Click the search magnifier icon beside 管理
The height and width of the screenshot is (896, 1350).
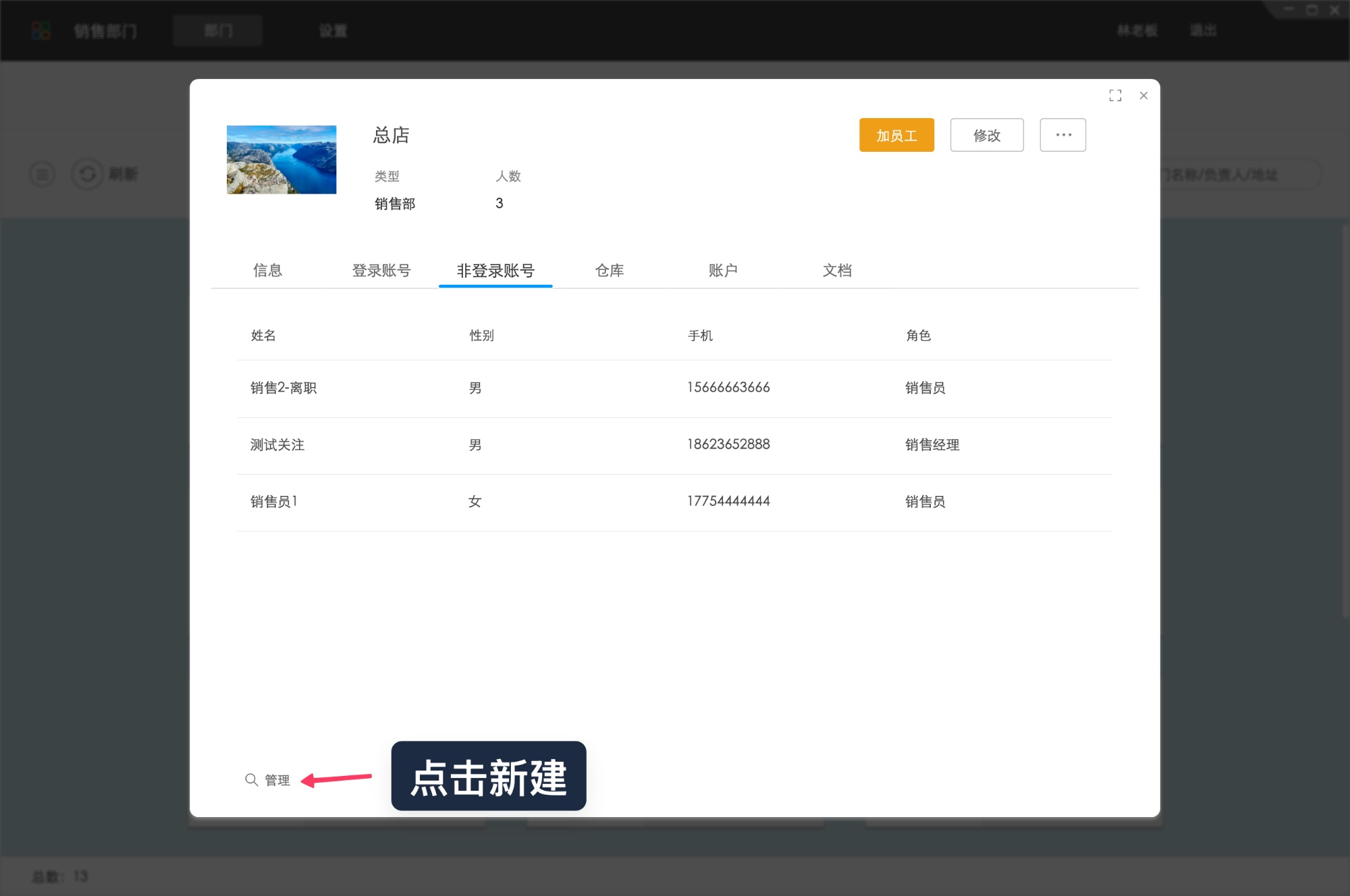click(x=251, y=779)
